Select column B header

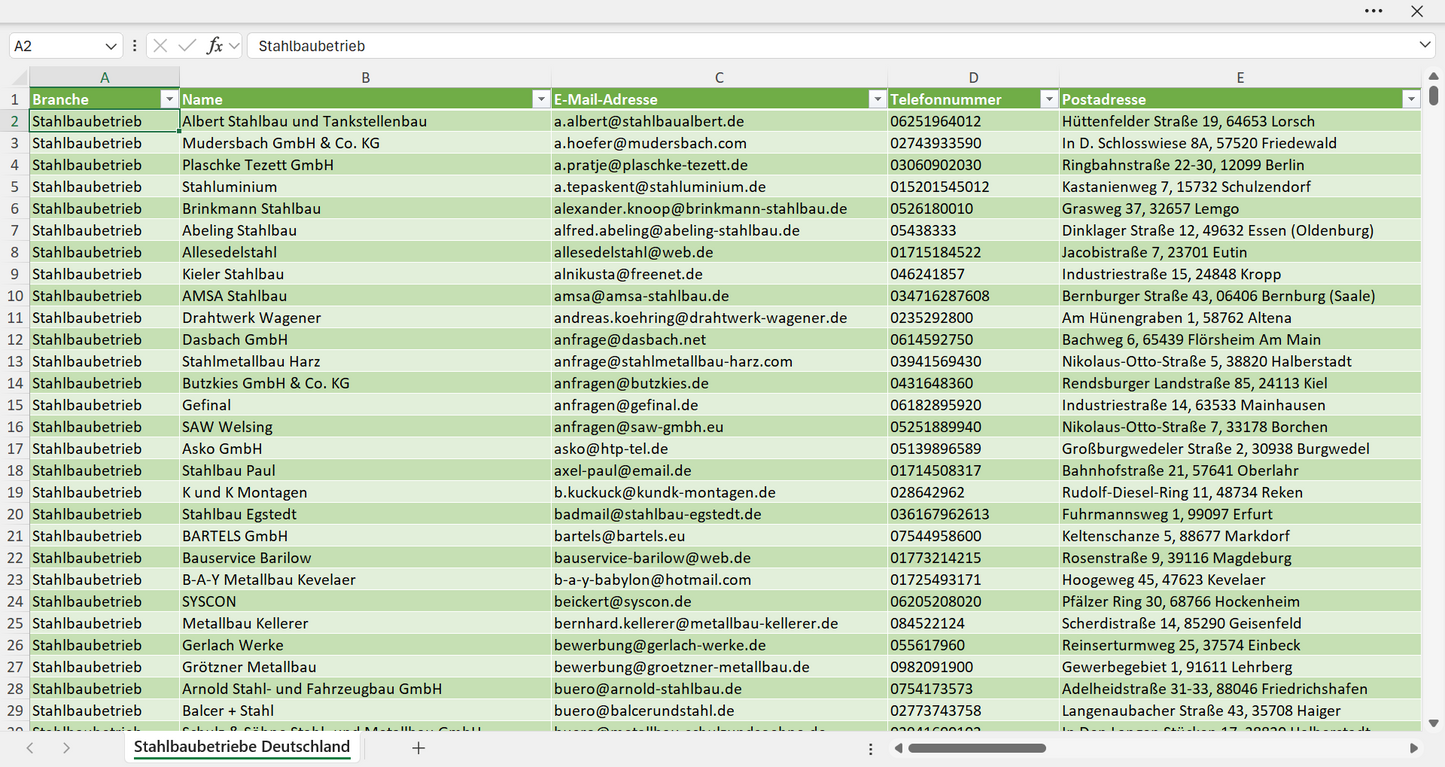pos(365,77)
